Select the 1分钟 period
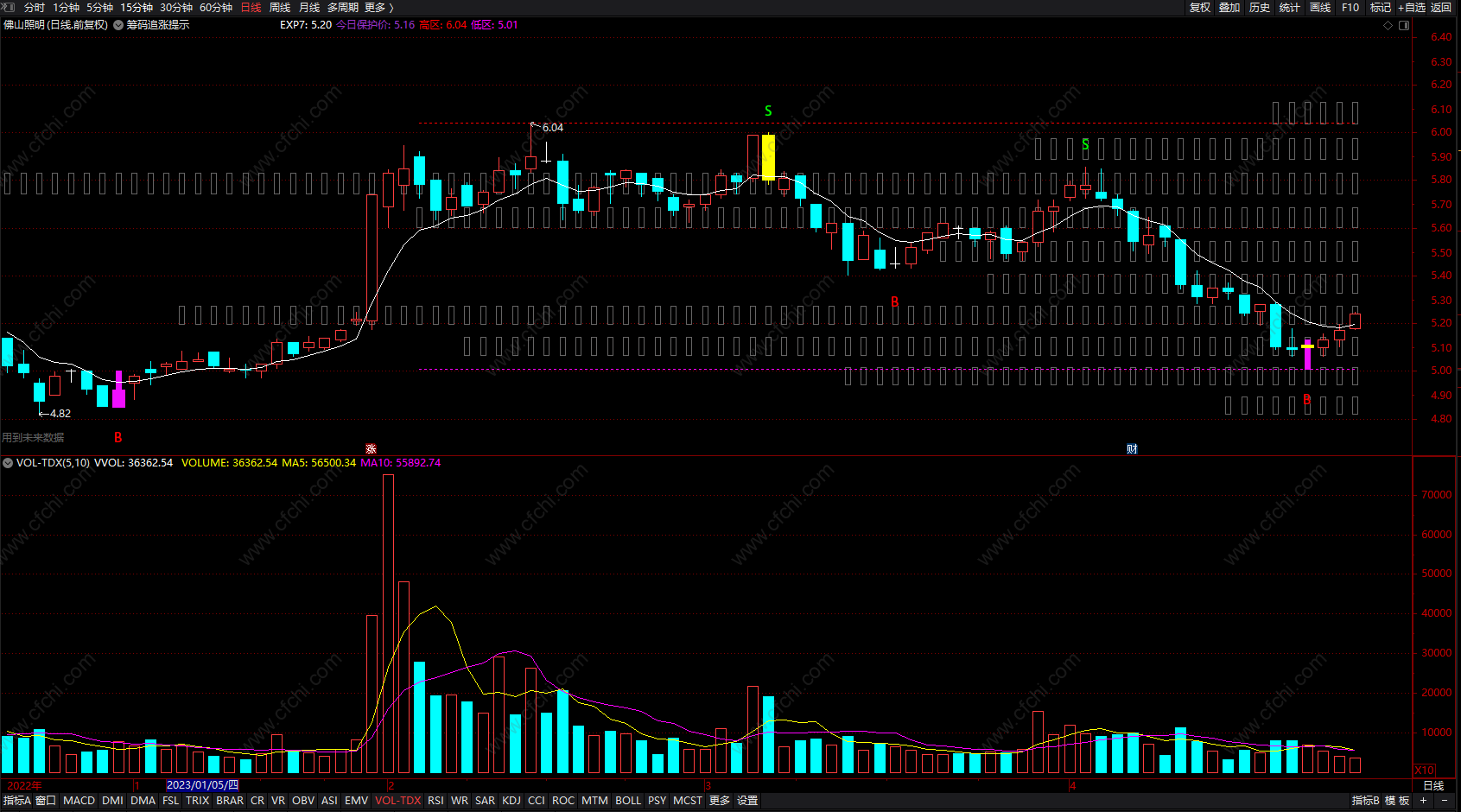 66,7
